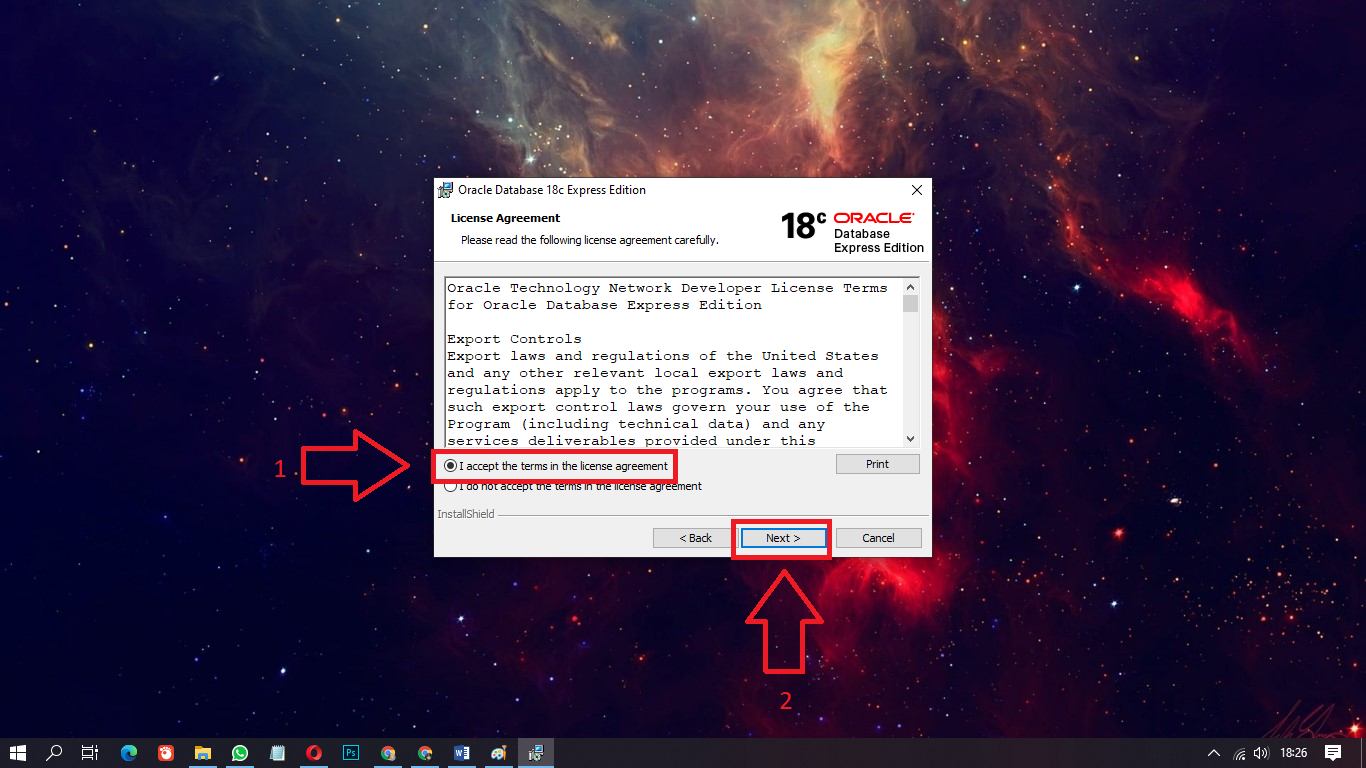
Task: Click the license scrollbar thumb
Action: 910,304
